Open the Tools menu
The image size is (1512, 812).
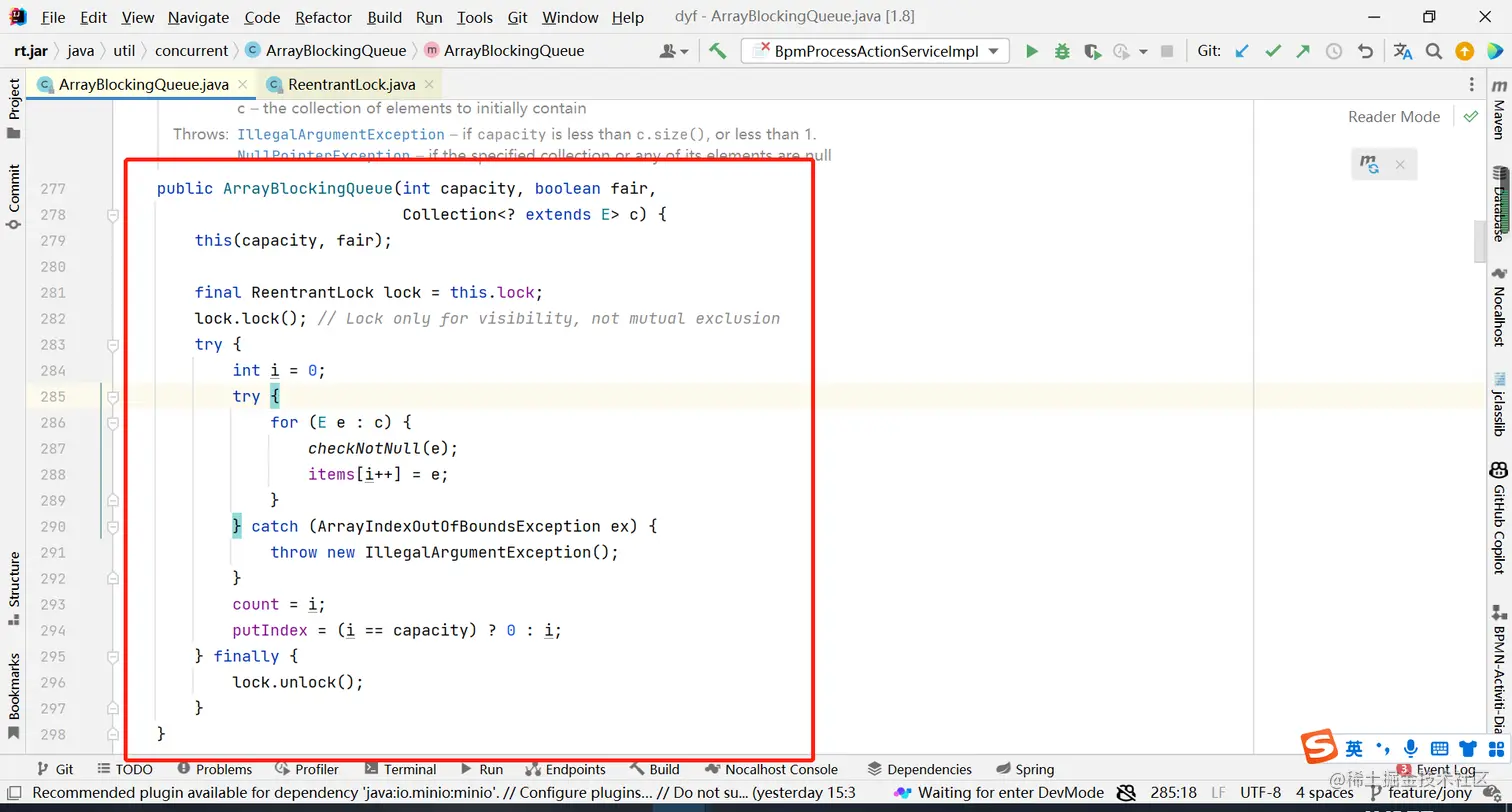pyautogui.click(x=475, y=17)
